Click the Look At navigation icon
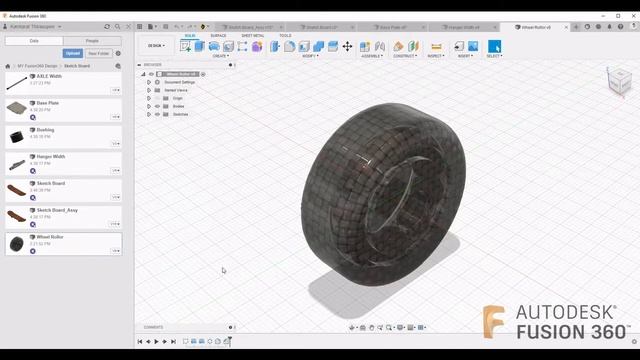The height and width of the screenshot is (360, 640). pos(362,327)
